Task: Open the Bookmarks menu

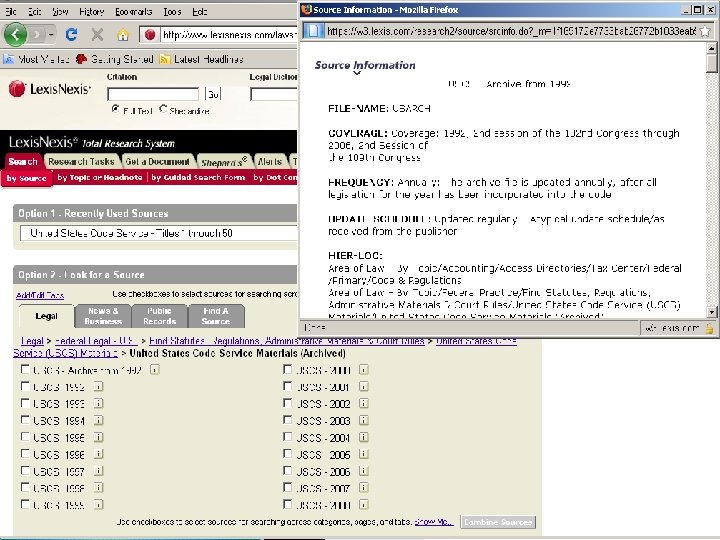Action: tap(135, 11)
